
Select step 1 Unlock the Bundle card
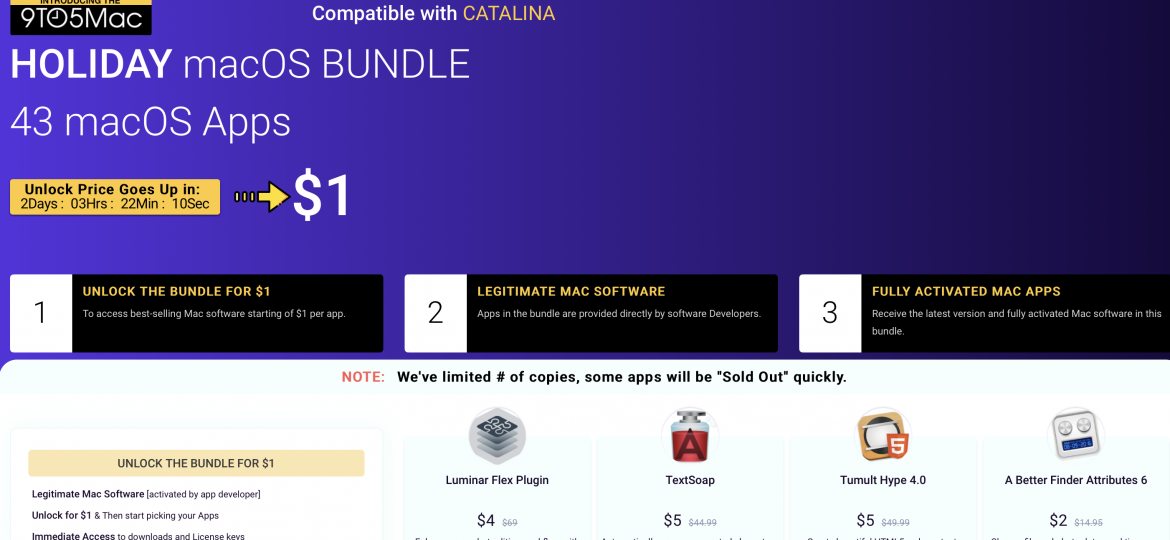click(x=197, y=313)
